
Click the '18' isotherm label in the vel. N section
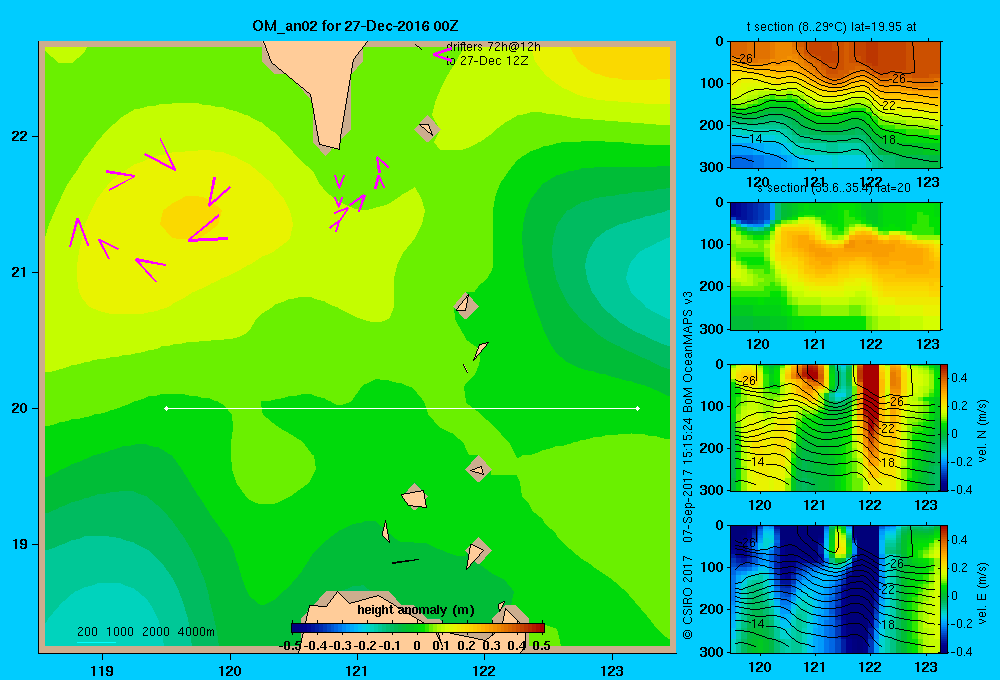(888, 462)
